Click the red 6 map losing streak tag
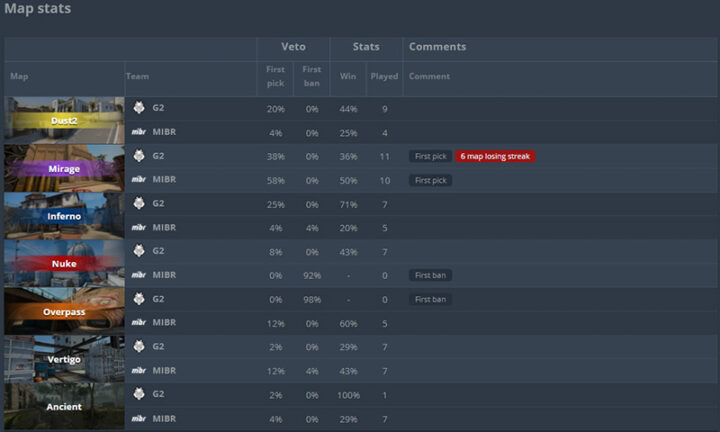720x432 pixels. (495, 156)
